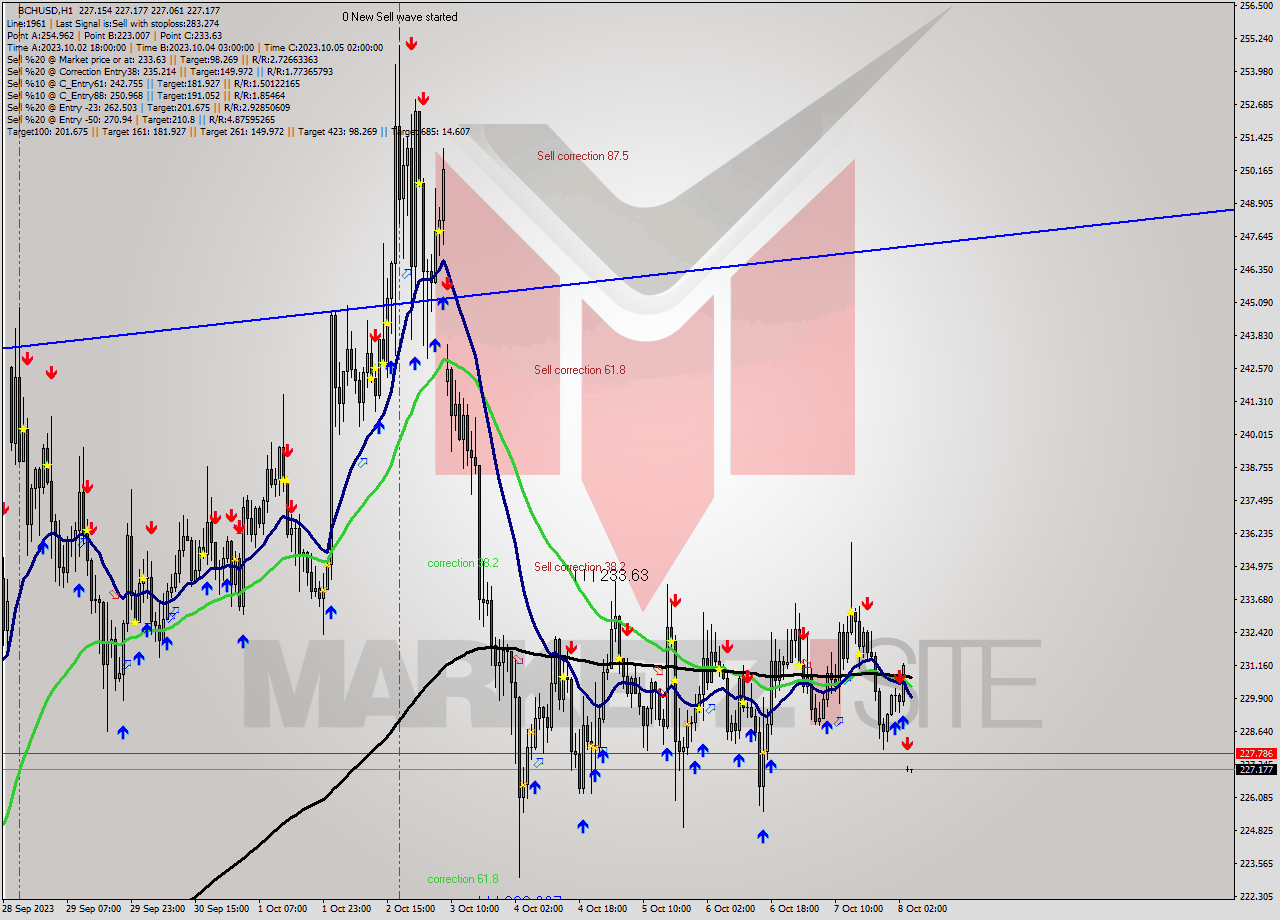Click the 248.905 price axis value

[1256, 203]
